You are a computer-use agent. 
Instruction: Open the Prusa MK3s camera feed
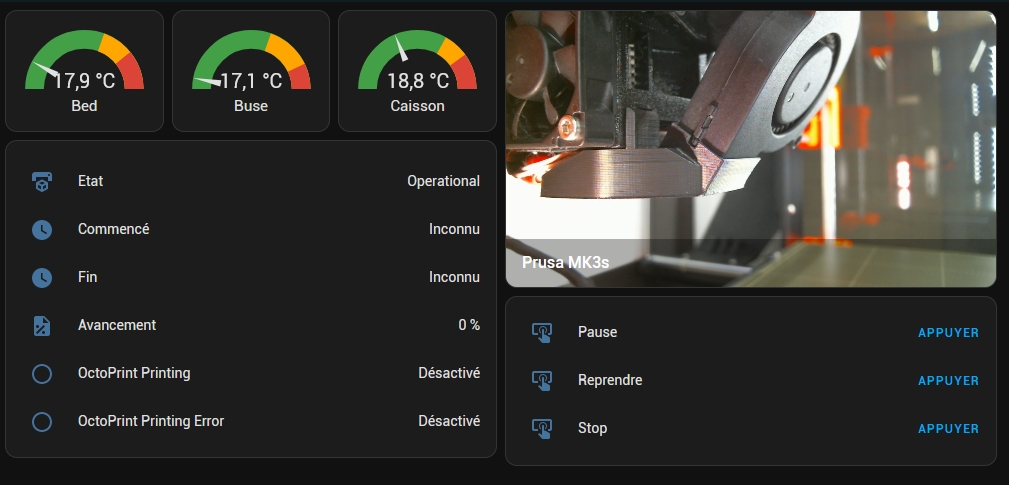751,149
